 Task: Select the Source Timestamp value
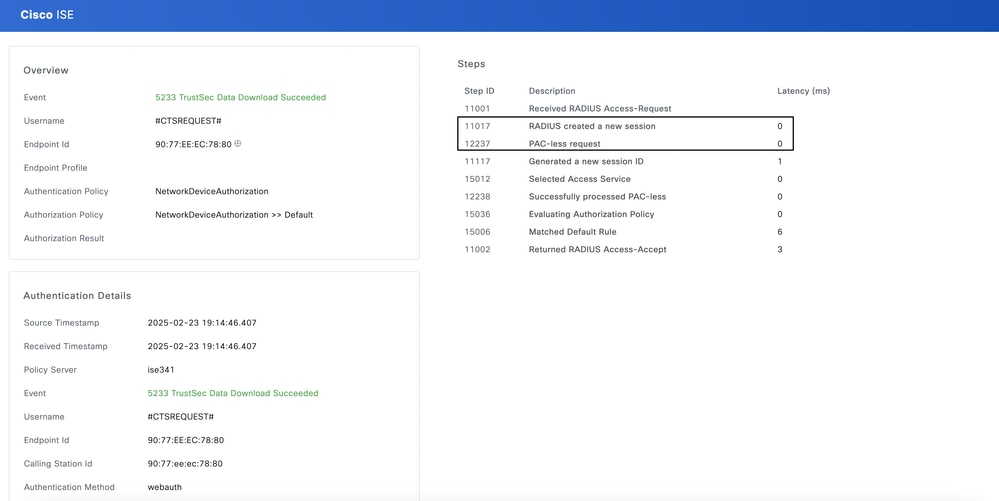coord(202,323)
